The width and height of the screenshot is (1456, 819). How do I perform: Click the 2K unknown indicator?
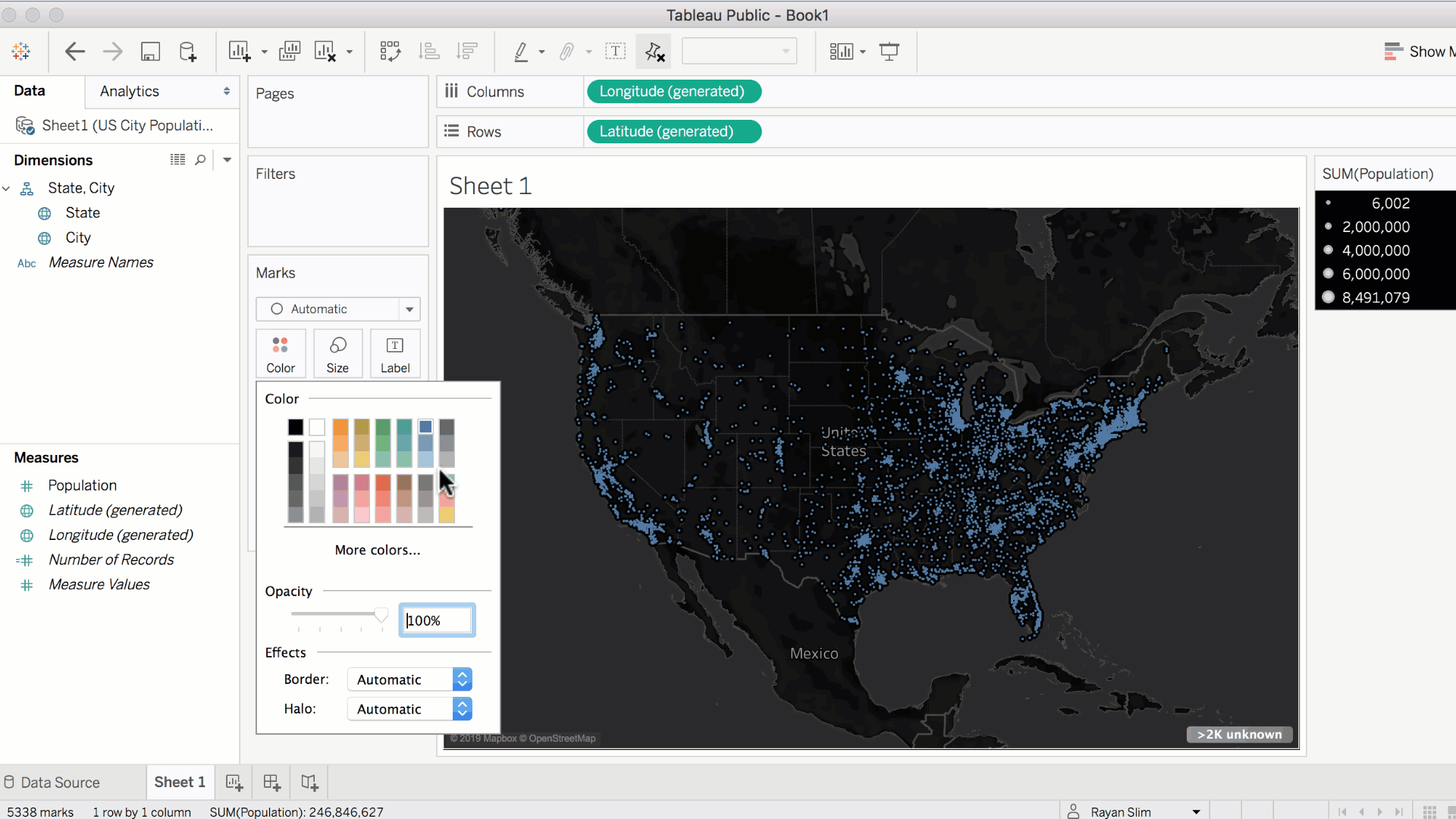pyautogui.click(x=1239, y=734)
